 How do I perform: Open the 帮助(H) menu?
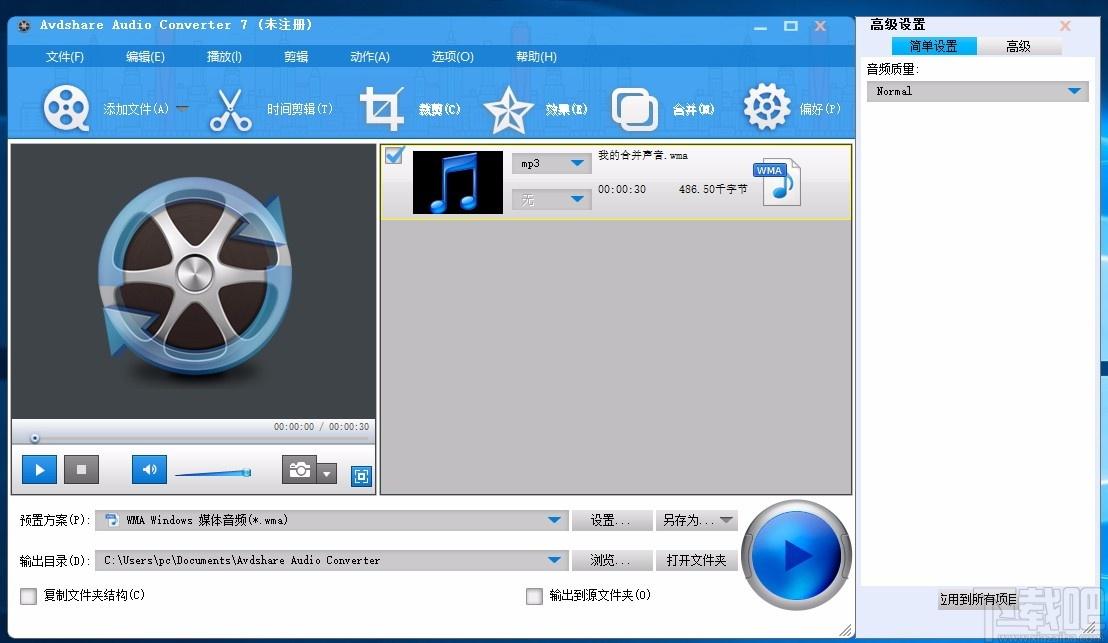click(536, 57)
